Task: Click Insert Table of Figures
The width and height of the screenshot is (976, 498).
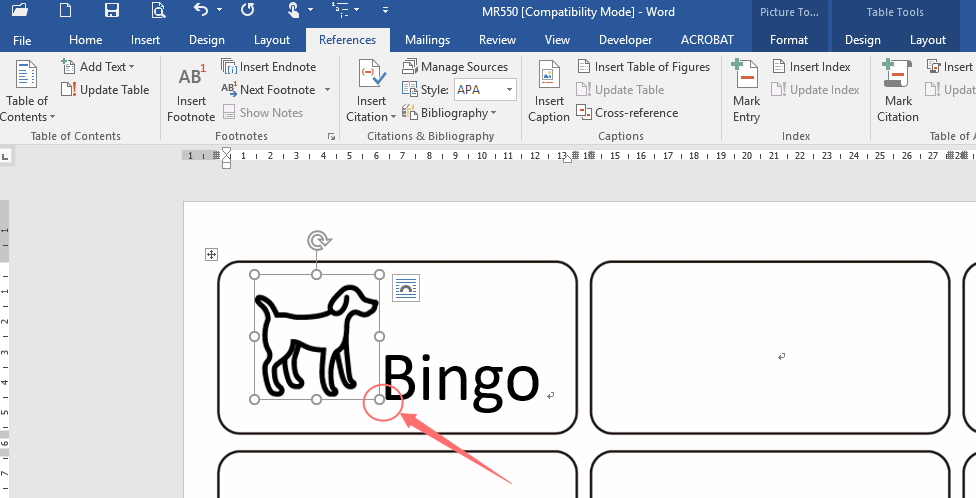Action: (x=644, y=67)
